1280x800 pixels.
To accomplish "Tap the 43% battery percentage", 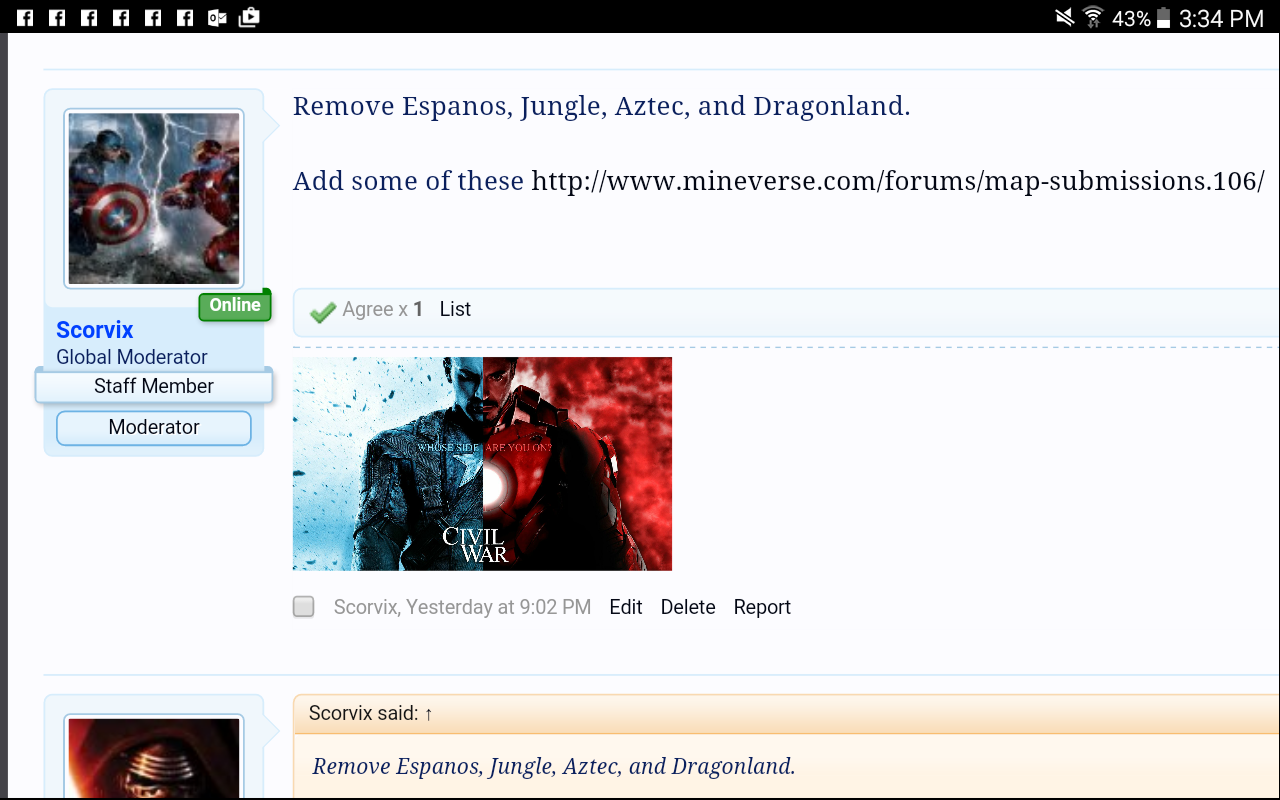I will 1131,18.
